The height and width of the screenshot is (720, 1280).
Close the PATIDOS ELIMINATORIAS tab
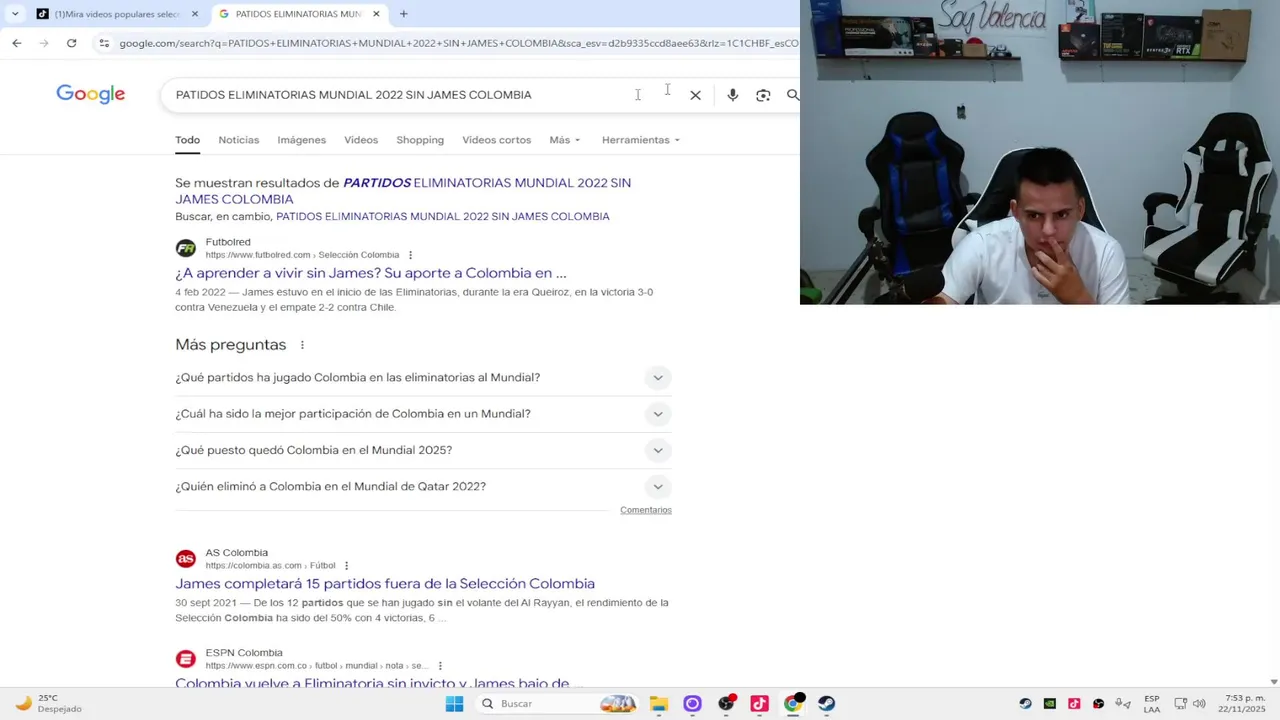[x=376, y=14]
